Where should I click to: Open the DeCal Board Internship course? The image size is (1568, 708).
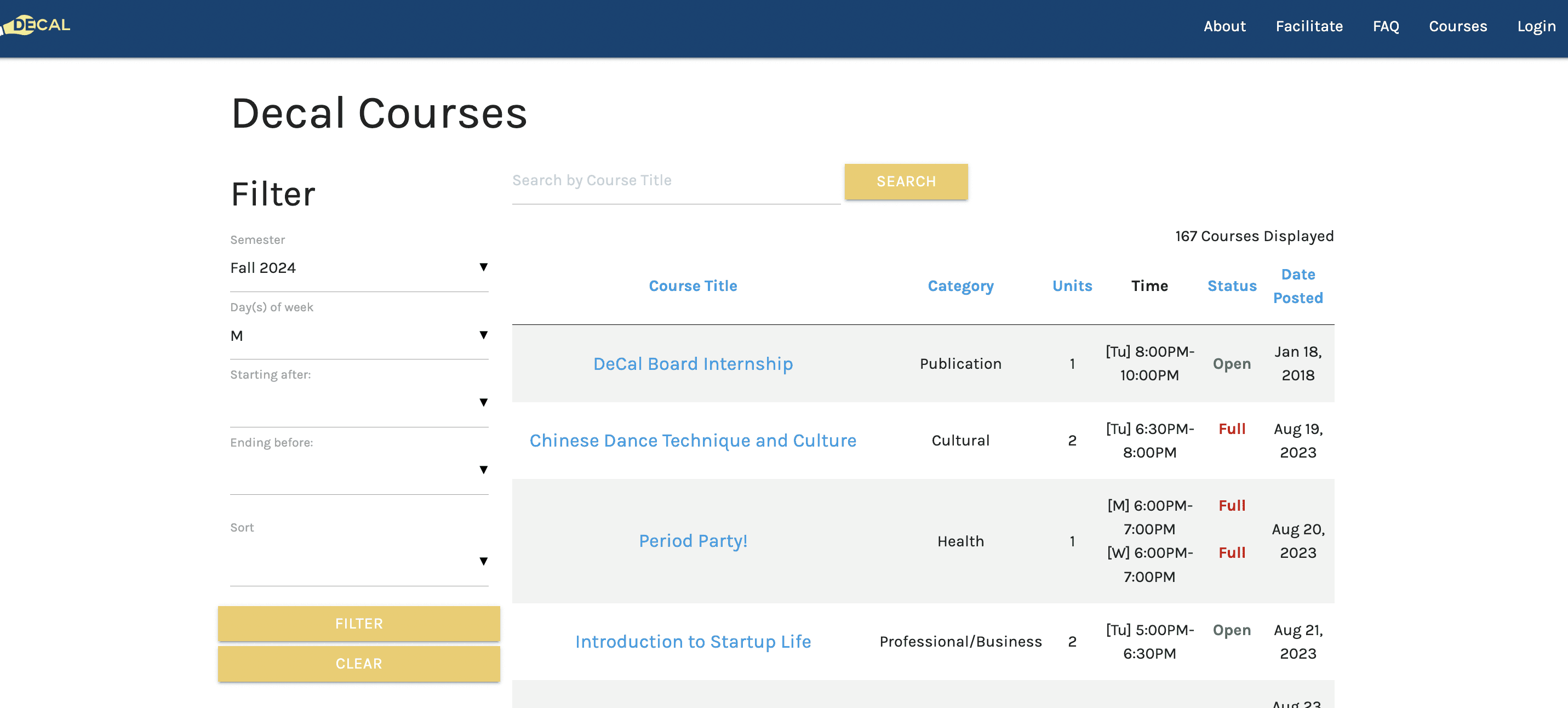coord(692,363)
